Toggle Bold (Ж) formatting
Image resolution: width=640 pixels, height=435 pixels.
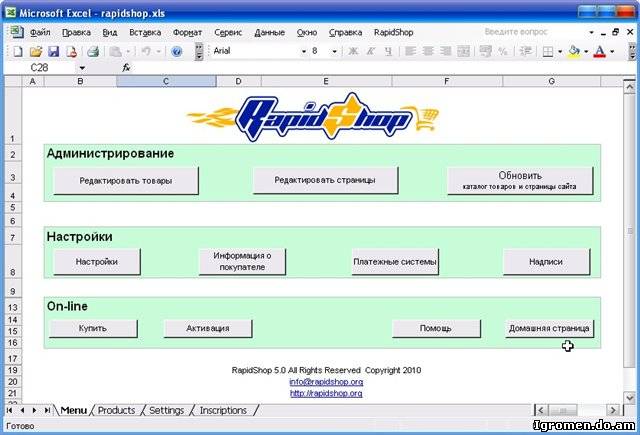pos(353,51)
